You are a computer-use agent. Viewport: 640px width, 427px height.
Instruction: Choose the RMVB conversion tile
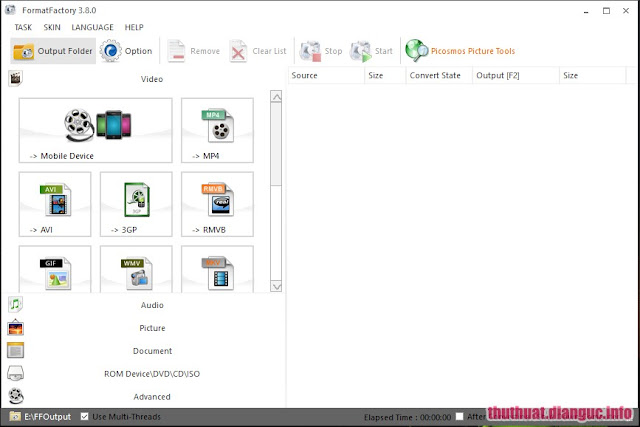click(217, 204)
